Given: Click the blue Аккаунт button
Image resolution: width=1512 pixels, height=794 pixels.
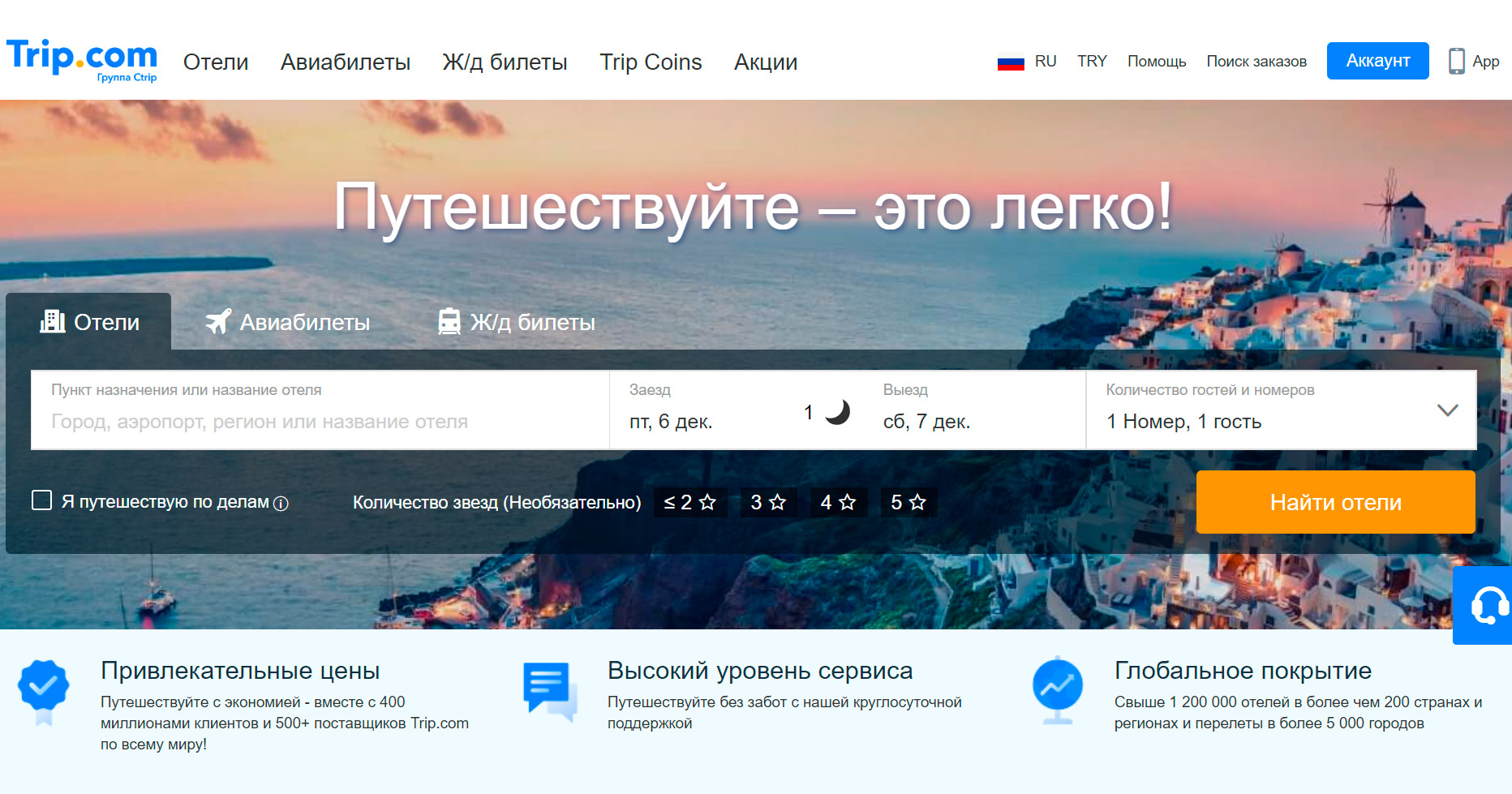Looking at the screenshot, I should 1377,61.
